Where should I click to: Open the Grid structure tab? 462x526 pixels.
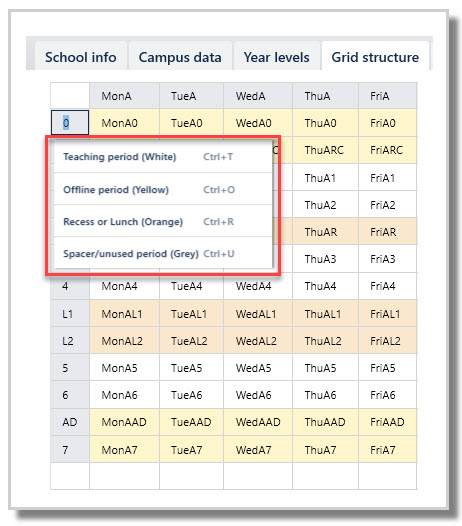click(375, 57)
